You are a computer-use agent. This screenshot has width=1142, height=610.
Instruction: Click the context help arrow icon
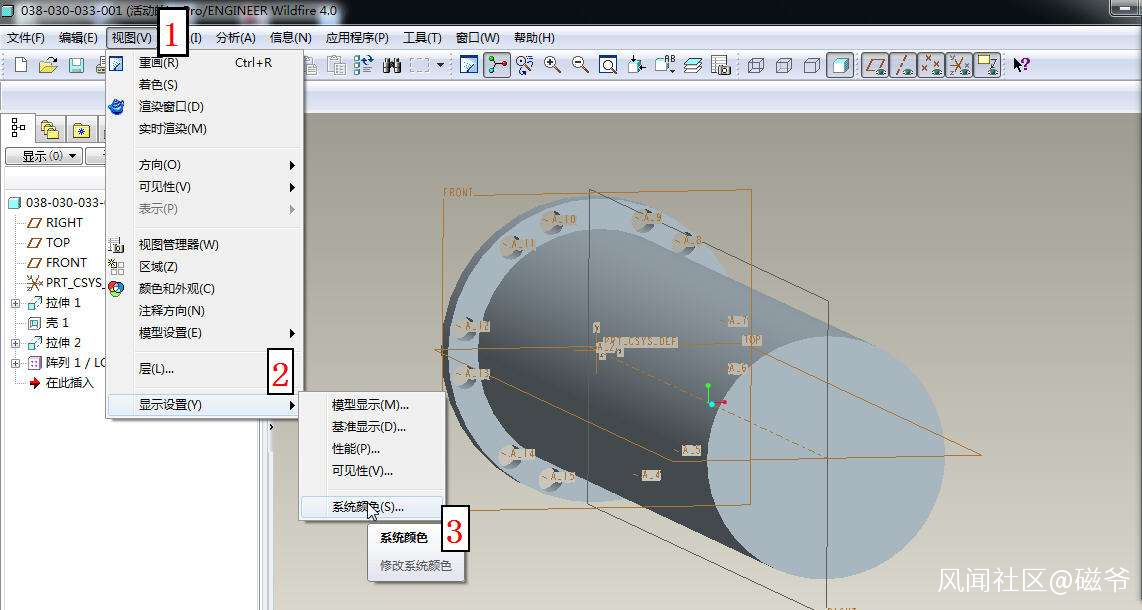click(x=1021, y=65)
